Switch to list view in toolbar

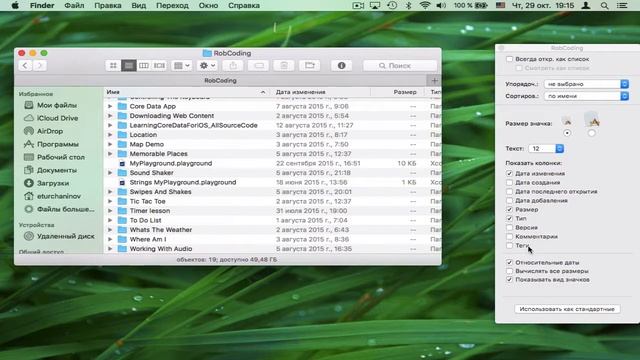click(129, 65)
